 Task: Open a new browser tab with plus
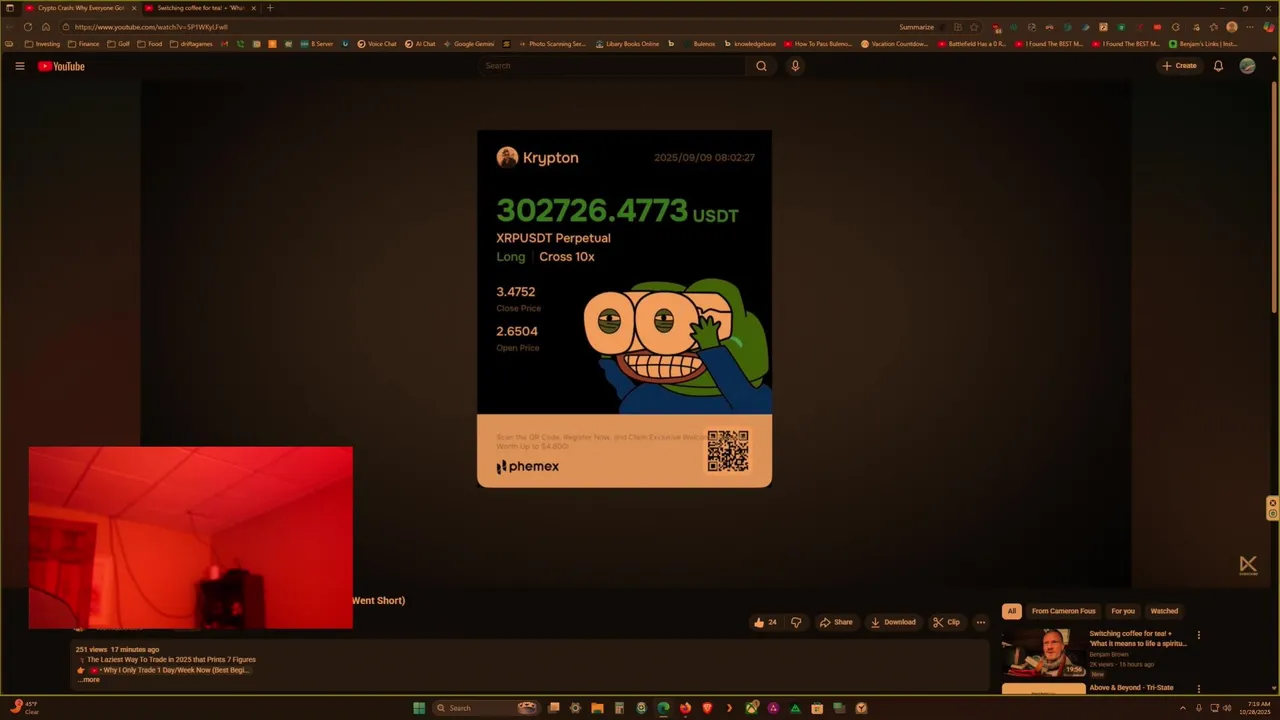tap(269, 8)
